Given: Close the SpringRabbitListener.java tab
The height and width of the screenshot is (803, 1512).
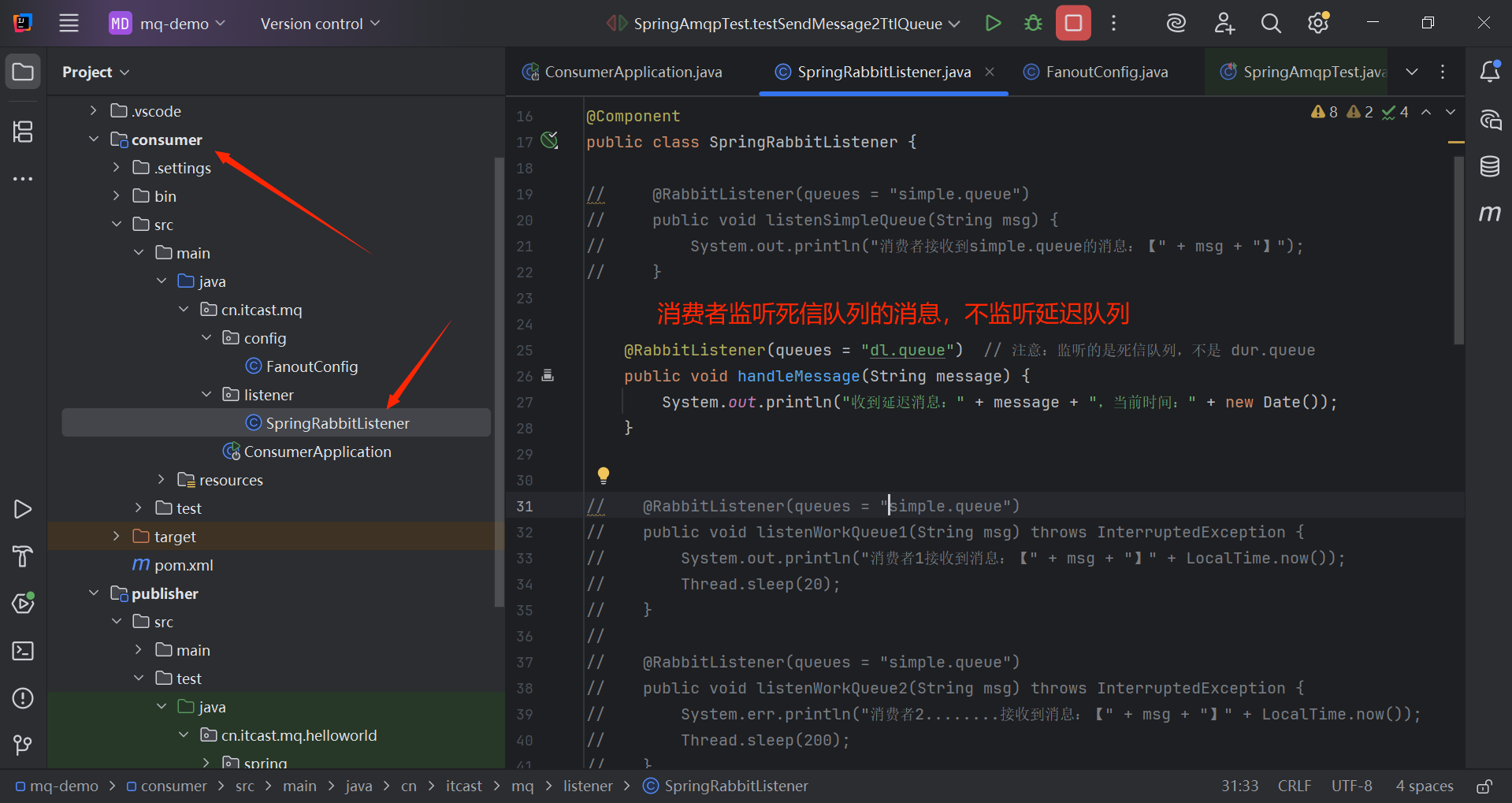Looking at the screenshot, I should tap(990, 72).
